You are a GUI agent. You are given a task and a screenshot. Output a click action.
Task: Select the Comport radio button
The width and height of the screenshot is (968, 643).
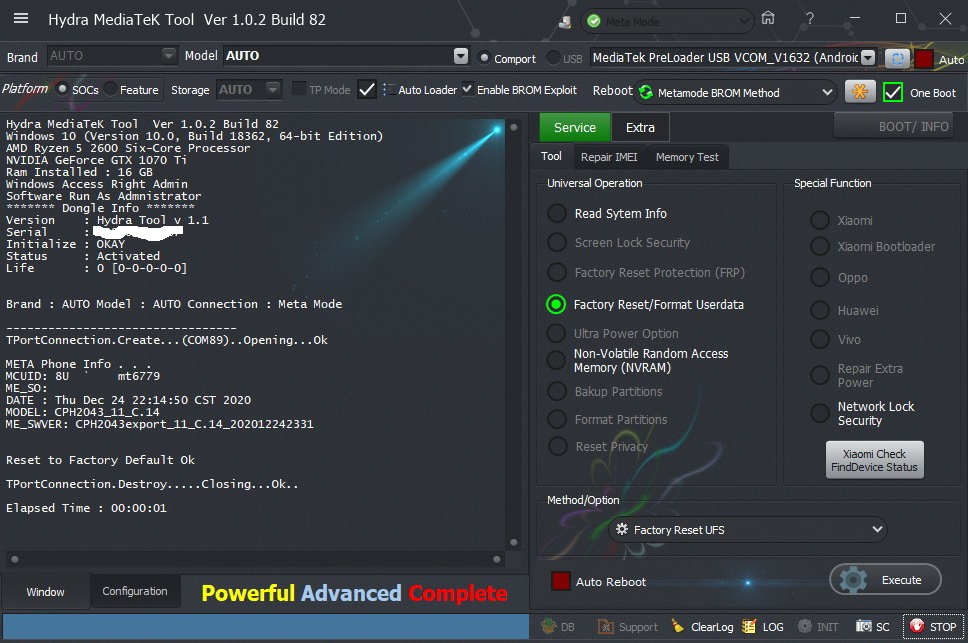pyautogui.click(x=485, y=58)
